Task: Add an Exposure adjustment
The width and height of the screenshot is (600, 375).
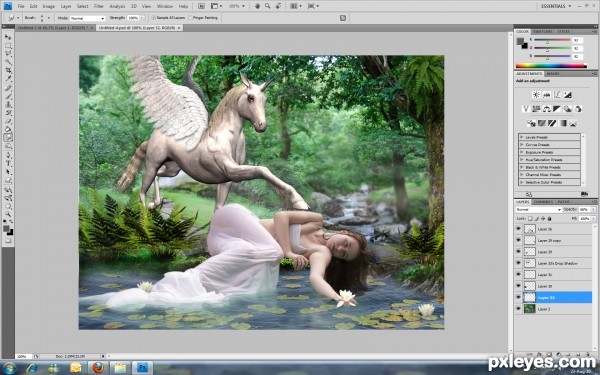Action: pyautogui.click(x=567, y=95)
